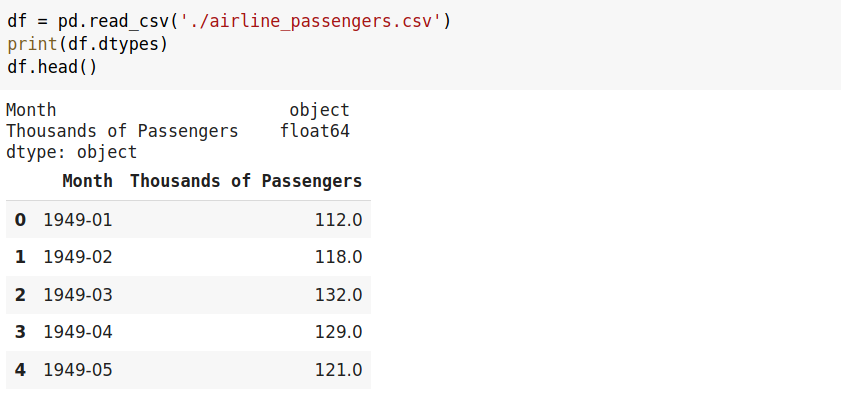841x400 pixels.
Task: Click the Month column header in table
Action: point(87,182)
